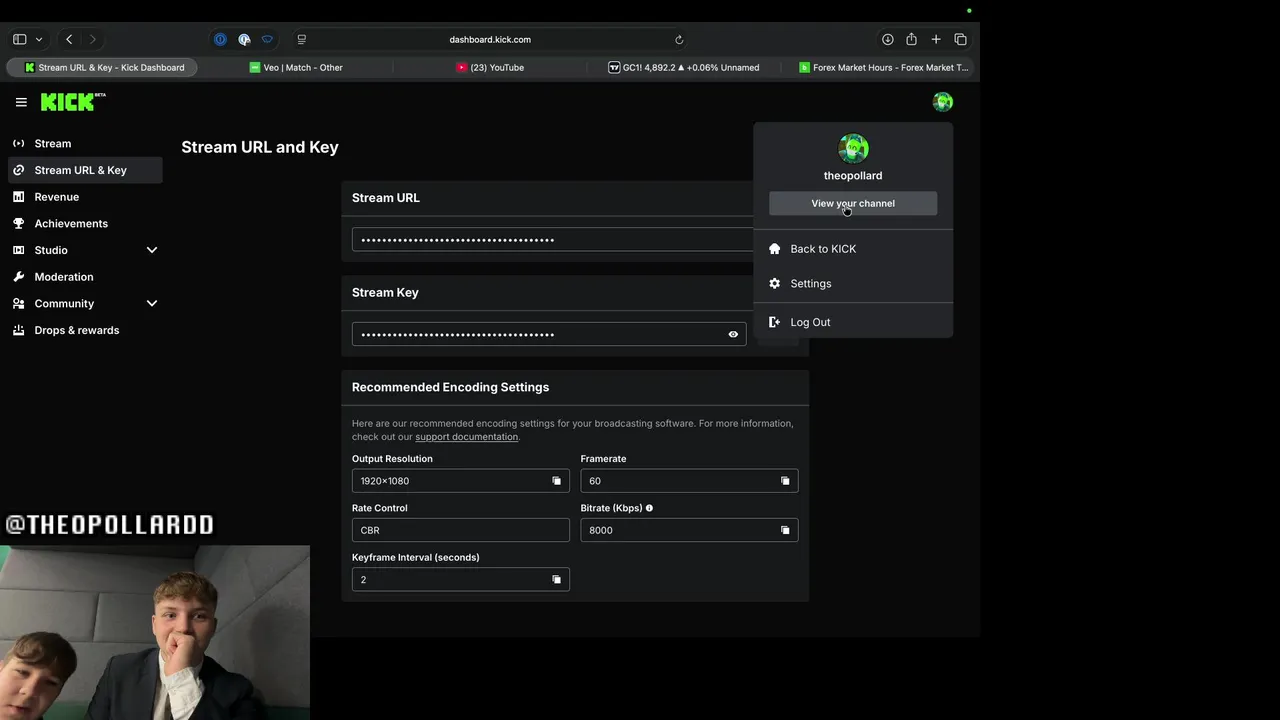Select the Stream URL & Key Kick Dashboard tab
The height and width of the screenshot is (720, 1280).
102,68
